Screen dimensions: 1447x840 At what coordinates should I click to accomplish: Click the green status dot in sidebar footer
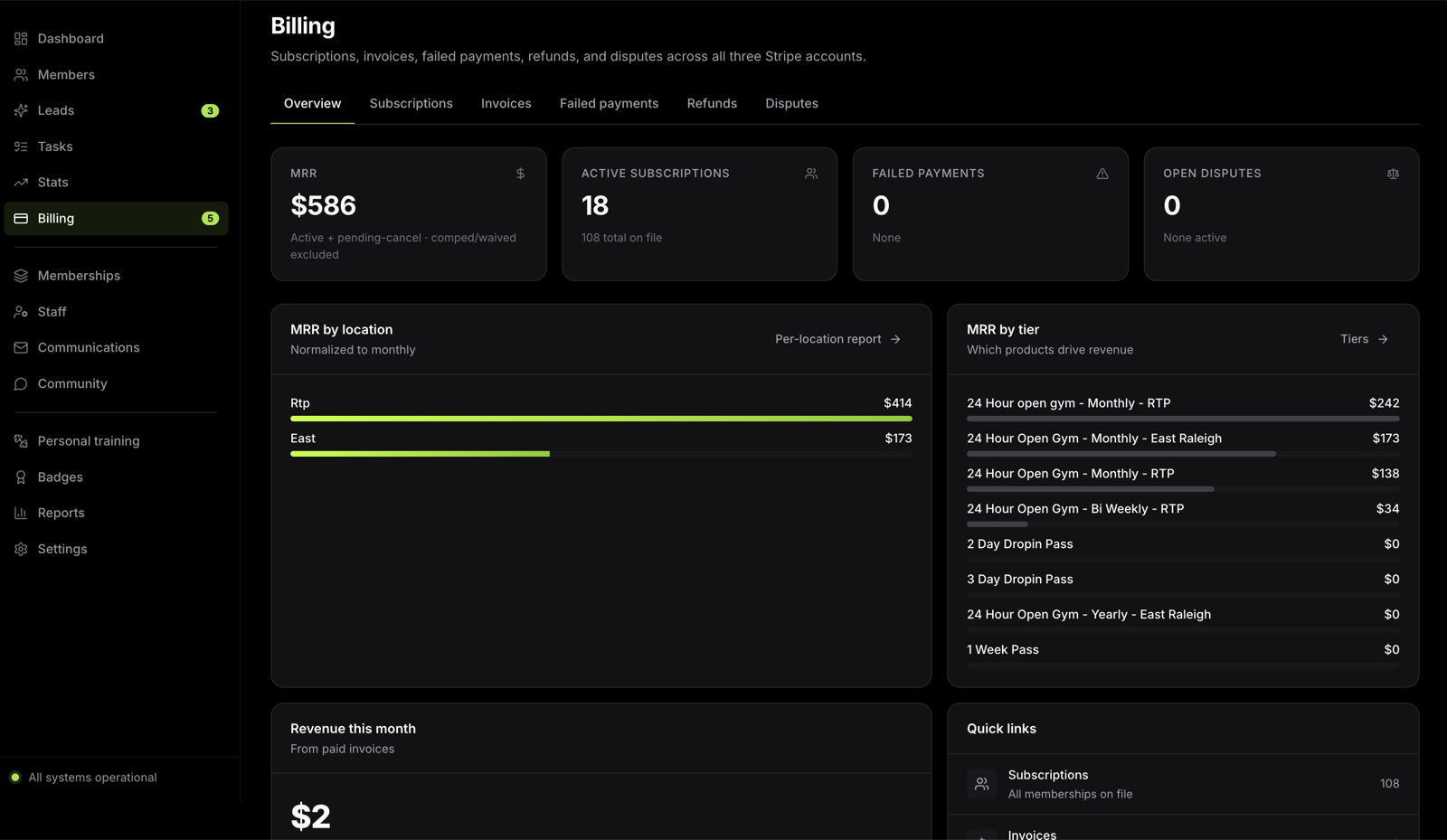click(x=15, y=778)
